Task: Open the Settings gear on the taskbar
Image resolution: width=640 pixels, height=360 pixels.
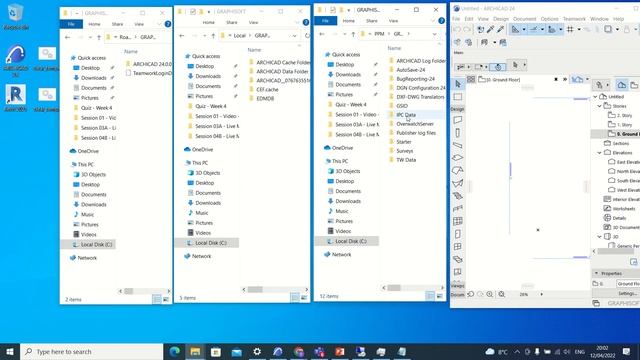Action: (x=257, y=351)
